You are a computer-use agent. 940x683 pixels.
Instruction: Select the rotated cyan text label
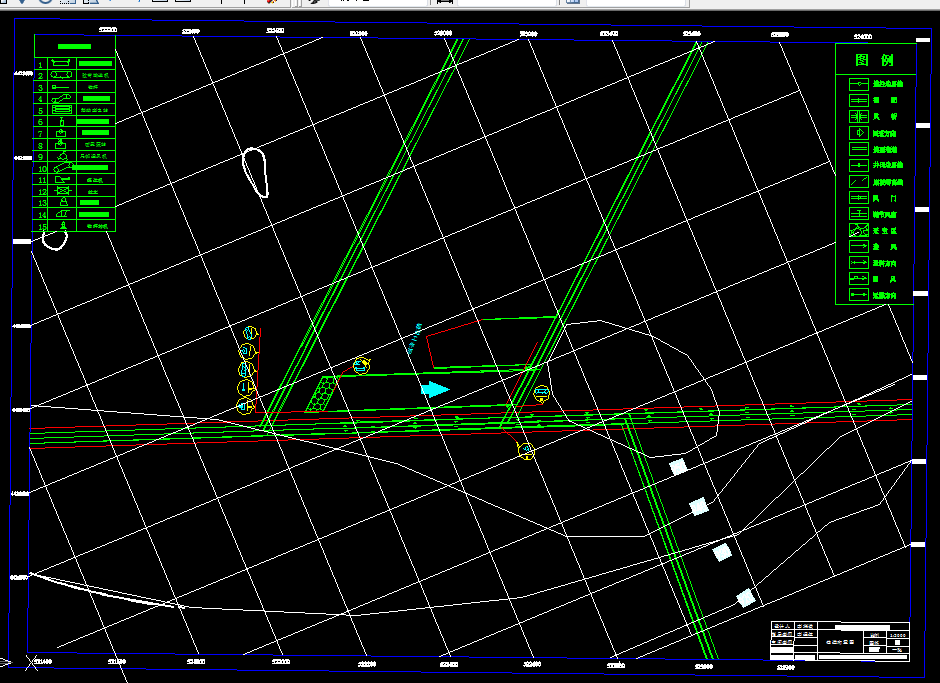click(414, 338)
